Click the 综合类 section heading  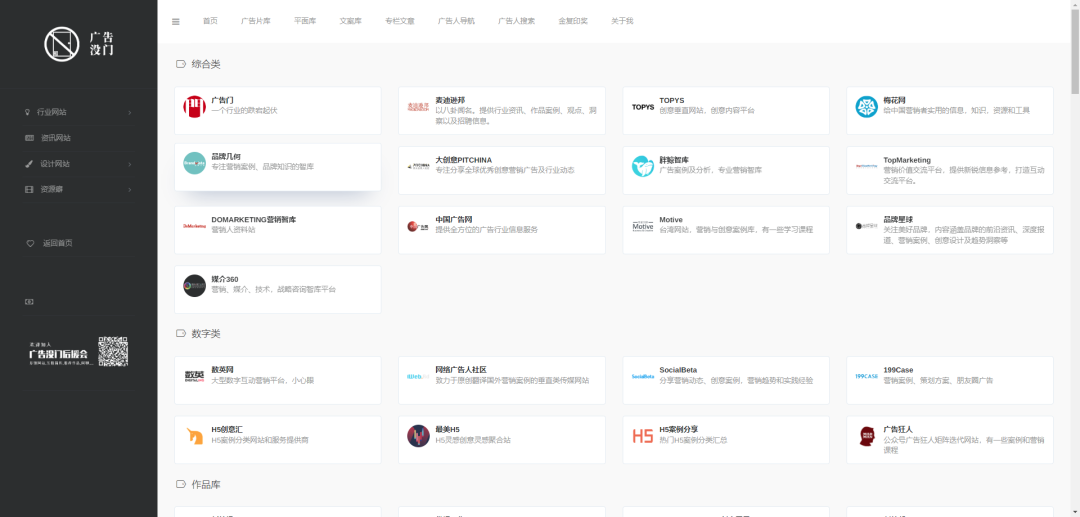(206, 64)
